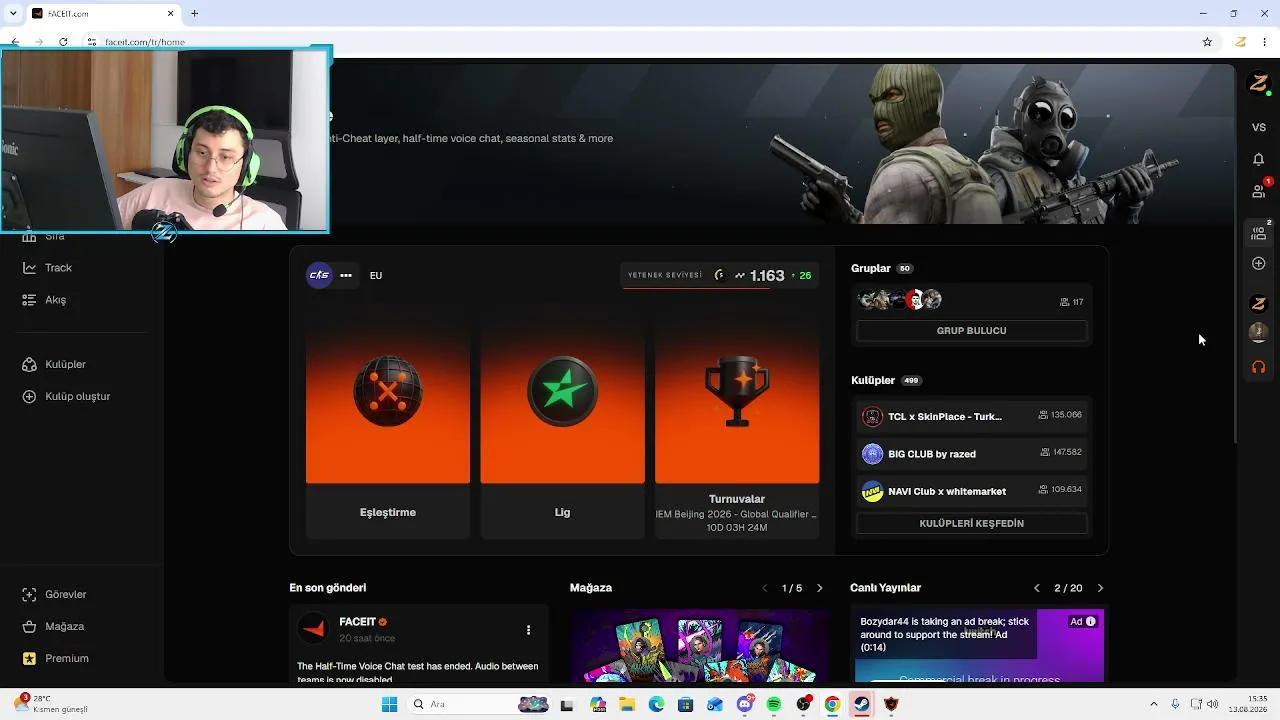Image resolution: width=1280 pixels, height=720 pixels.
Task: Select the second party member avatar
Action: [1259, 332]
